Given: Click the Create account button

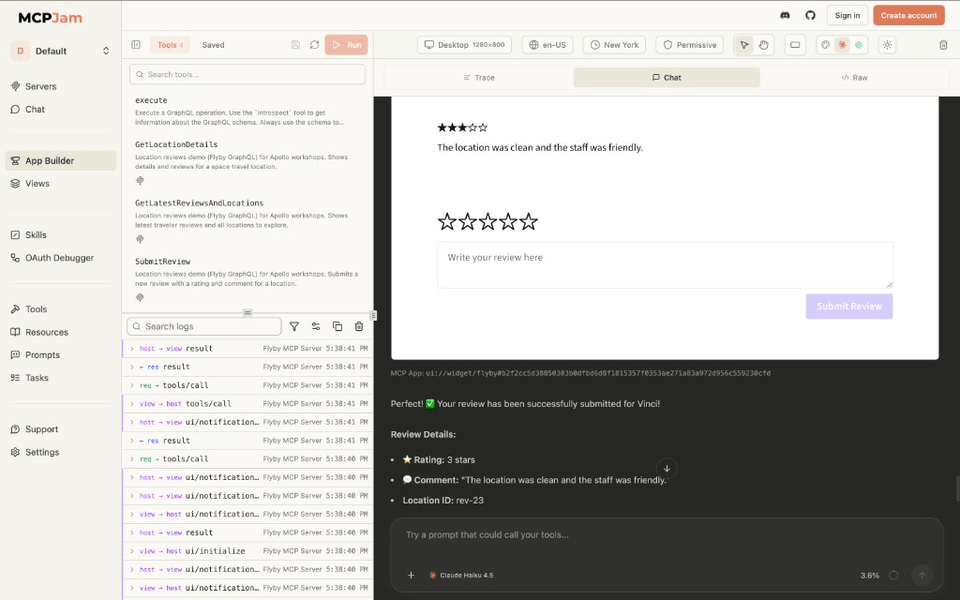Looking at the screenshot, I should tap(907, 15).
